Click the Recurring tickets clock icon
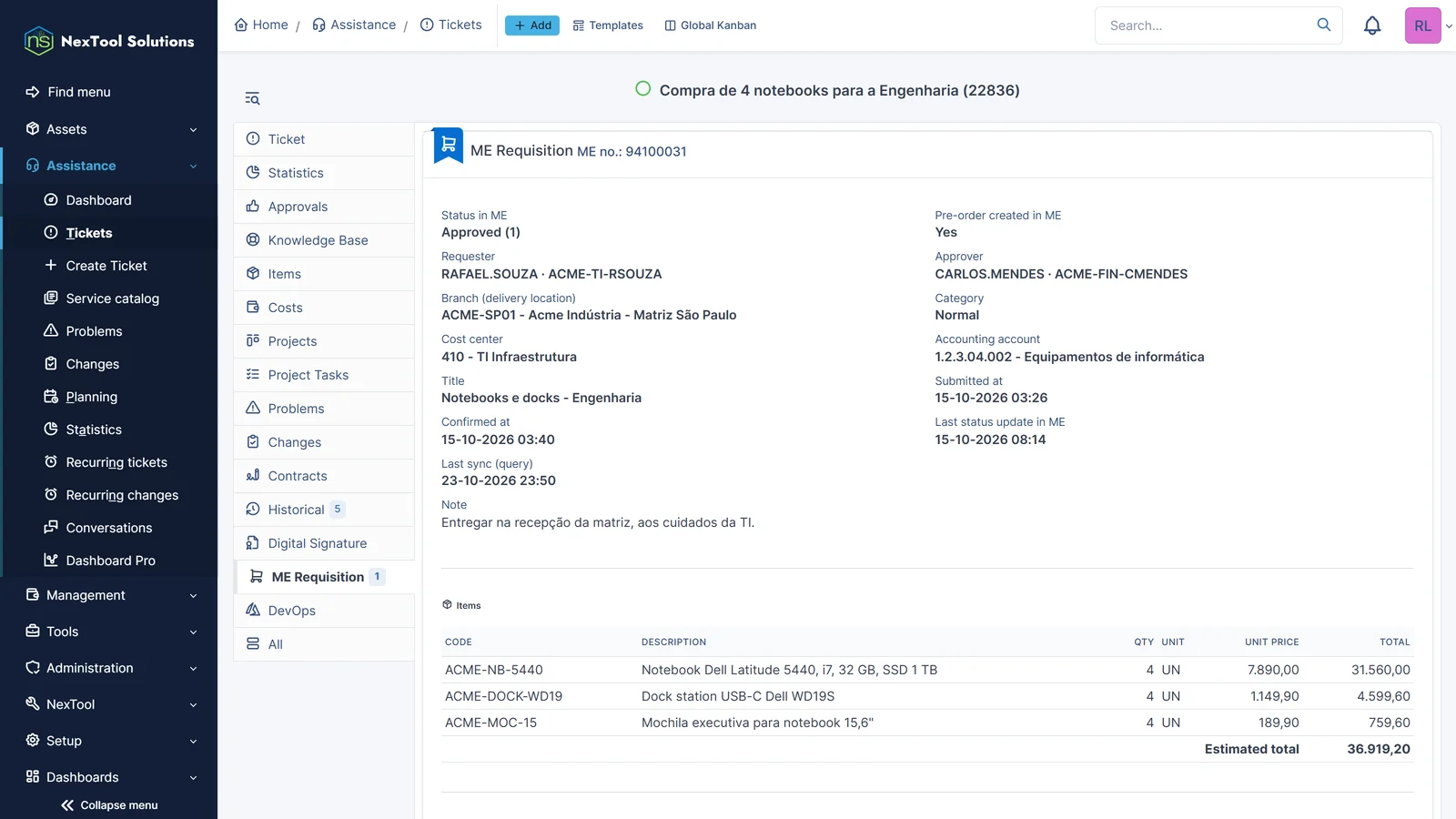The height and width of the screenshot is (819, 1456). point(51,462)
